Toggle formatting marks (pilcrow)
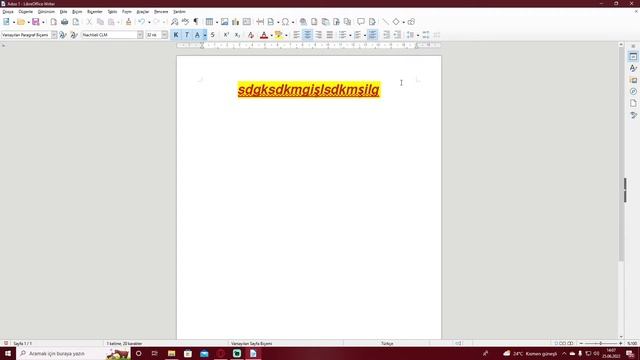 [x=196, y=22]
